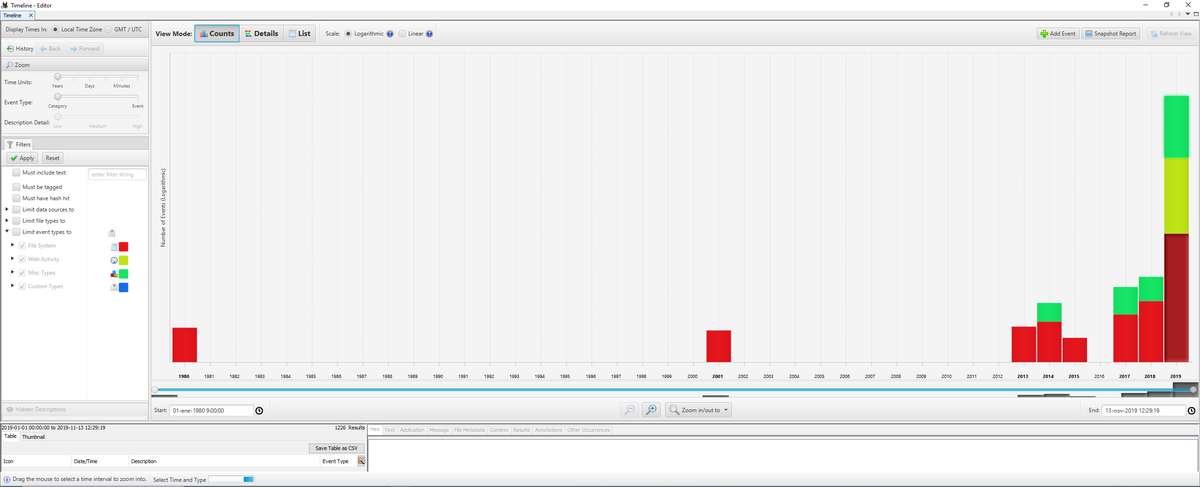Click the Time Units slider handle

[x=58, y=76]
